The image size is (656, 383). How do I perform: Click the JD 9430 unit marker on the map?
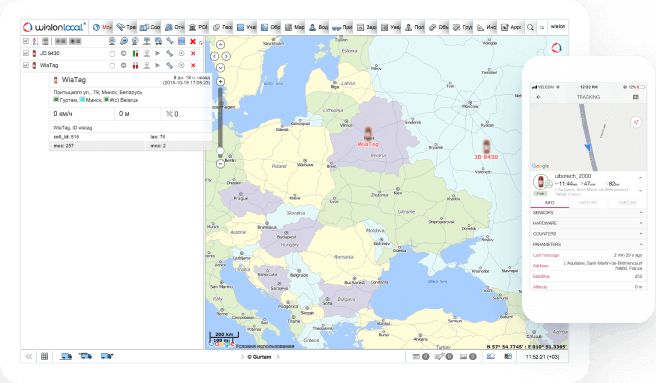(486, 147)
